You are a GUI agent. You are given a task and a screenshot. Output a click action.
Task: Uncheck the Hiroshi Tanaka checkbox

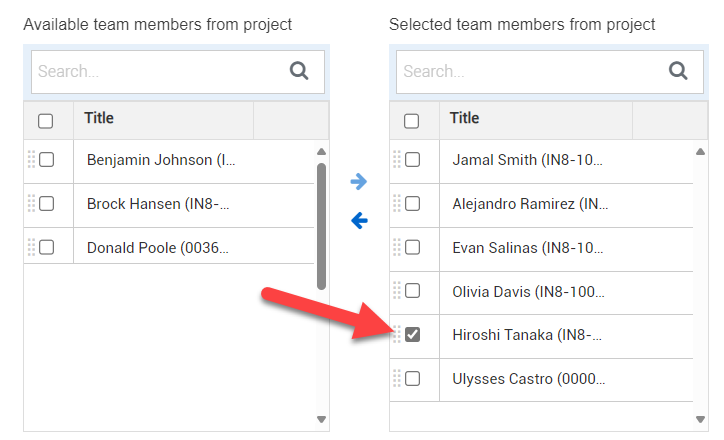click(x=412, y=334)
